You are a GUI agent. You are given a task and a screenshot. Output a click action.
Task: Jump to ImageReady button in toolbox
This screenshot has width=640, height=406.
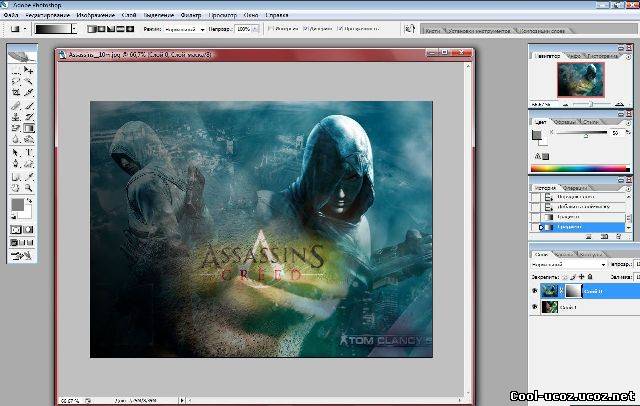tap(22, 256)
